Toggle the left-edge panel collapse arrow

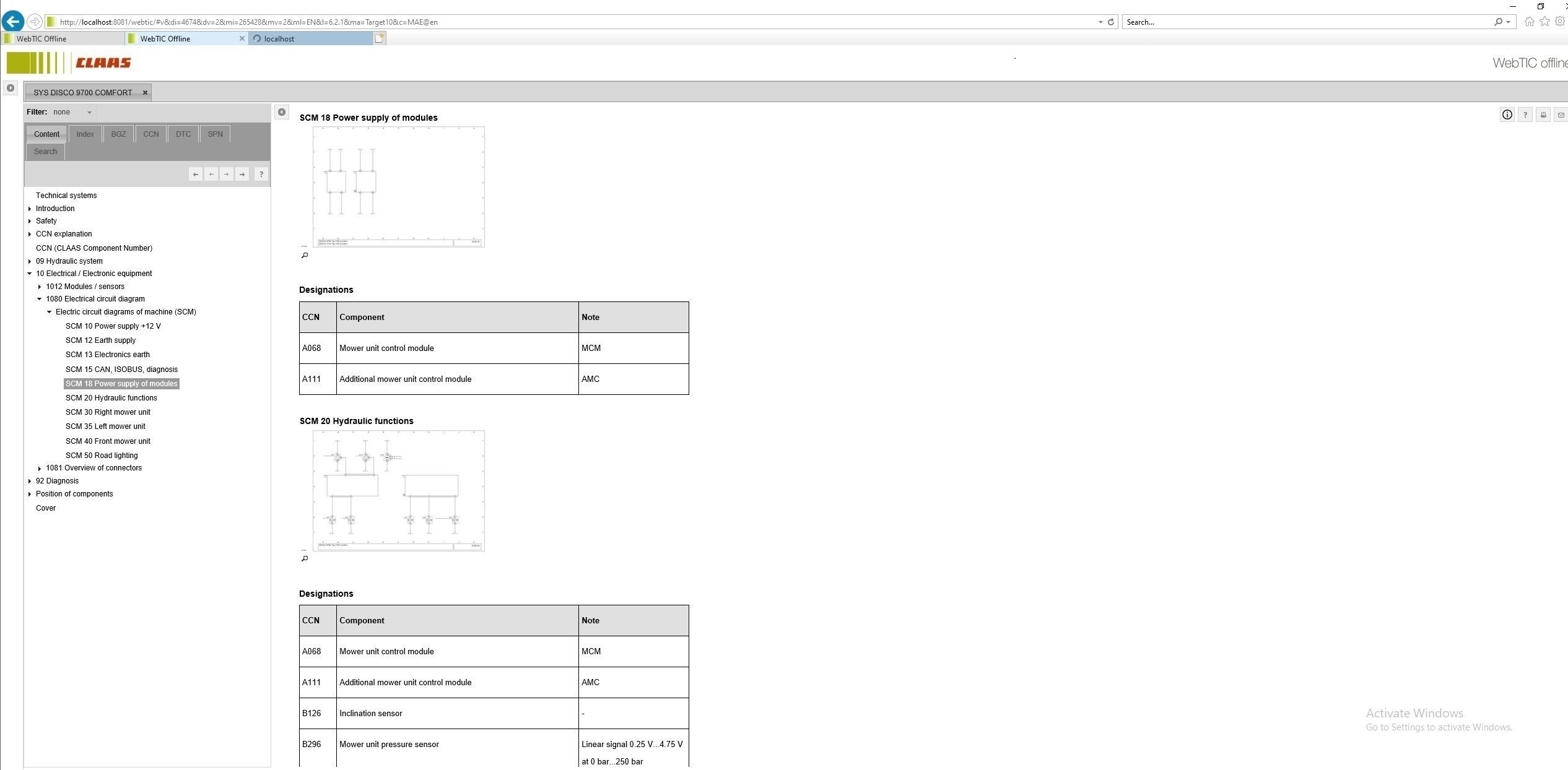tap(10, 87)
